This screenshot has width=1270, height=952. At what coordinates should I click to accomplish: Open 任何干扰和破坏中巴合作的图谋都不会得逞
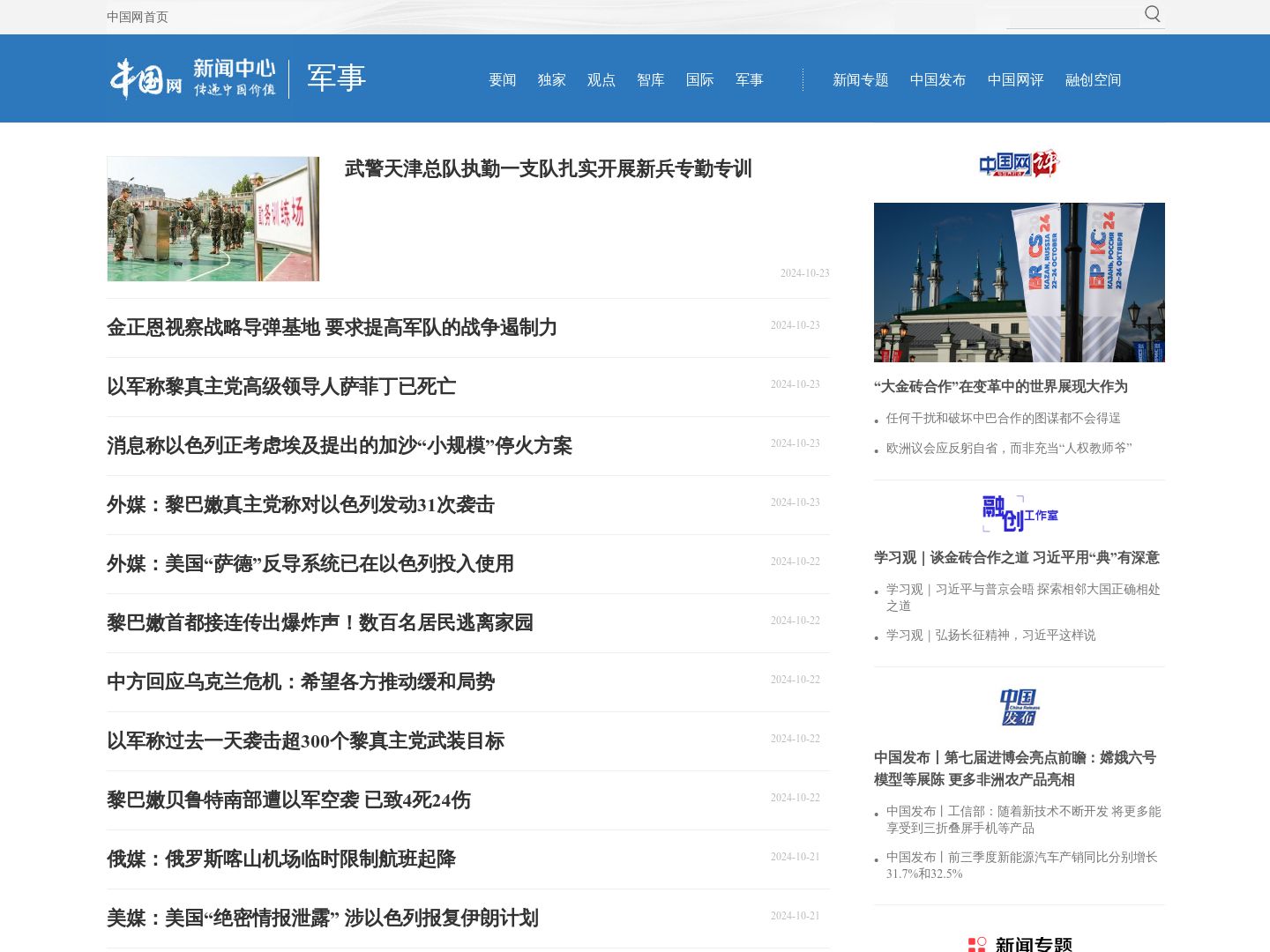point(1004,418)
